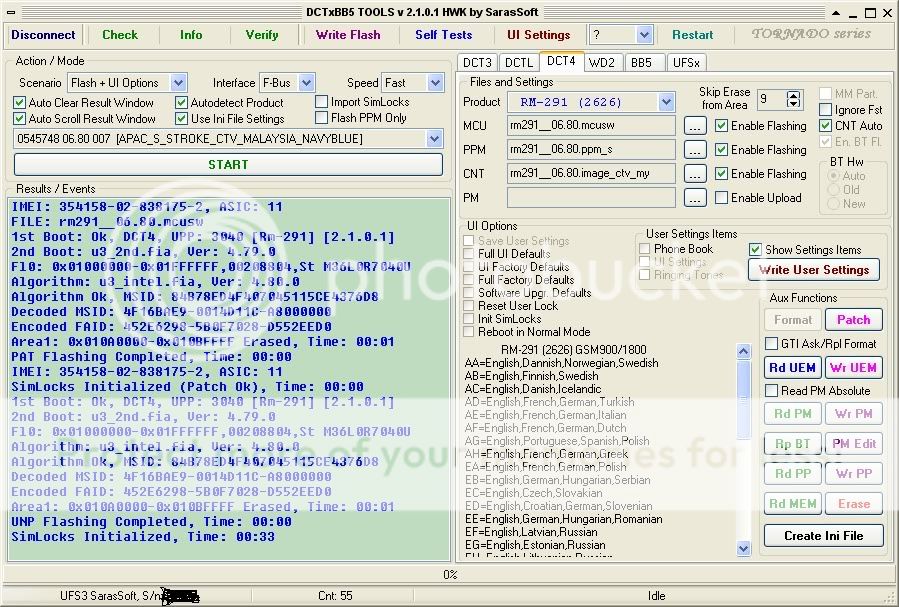Select the AA=English,Dannish,Norwegian,Swedish row

click(x=561, y=363)
